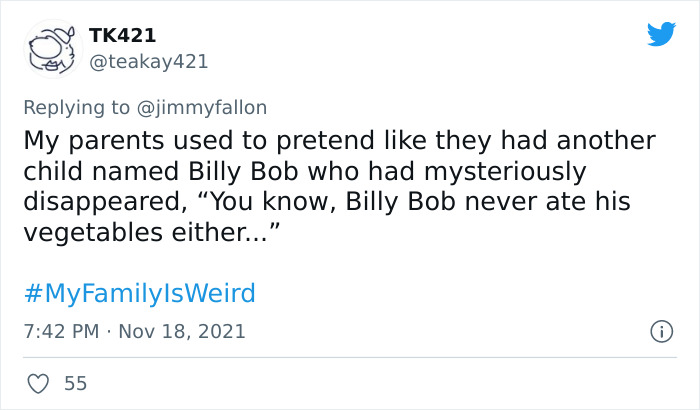Click the 7:42 PM timestamp

tap(63, 330)
